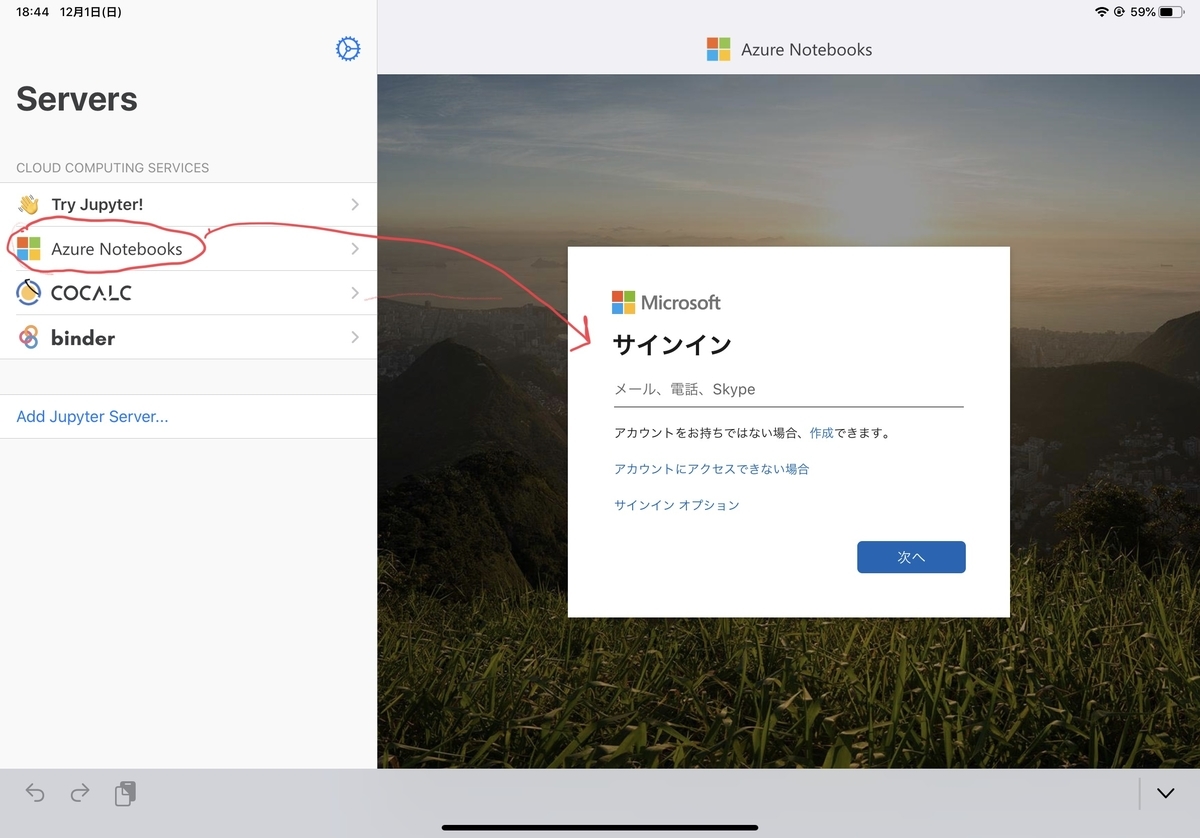Tap the home indicator bar at the bottom

click(x=600, y=827)
